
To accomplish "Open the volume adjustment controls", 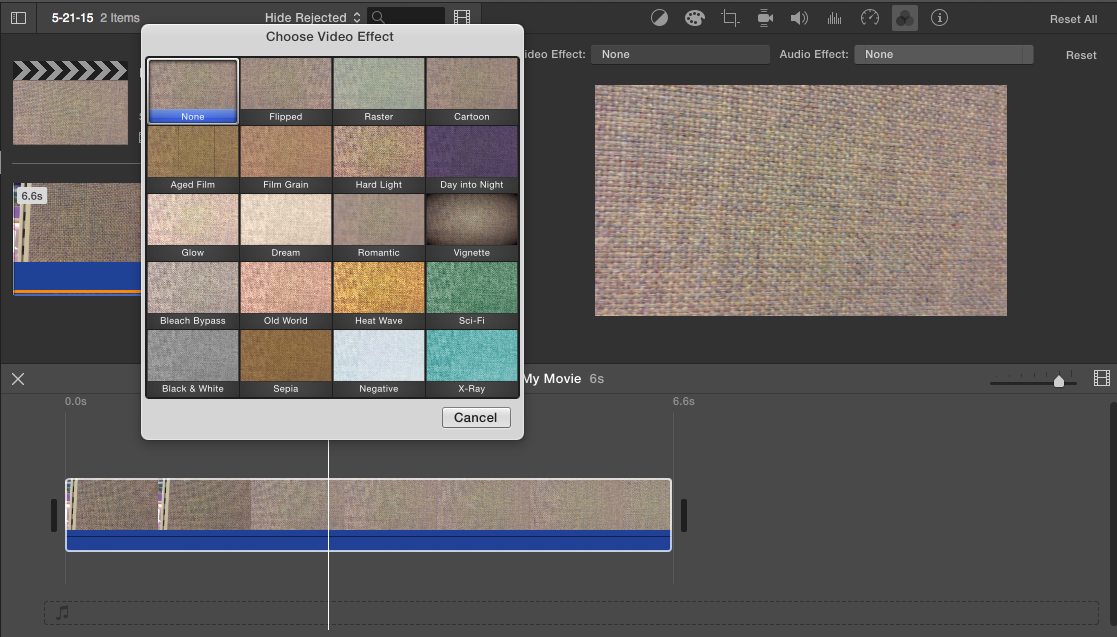I will [799, 18].
